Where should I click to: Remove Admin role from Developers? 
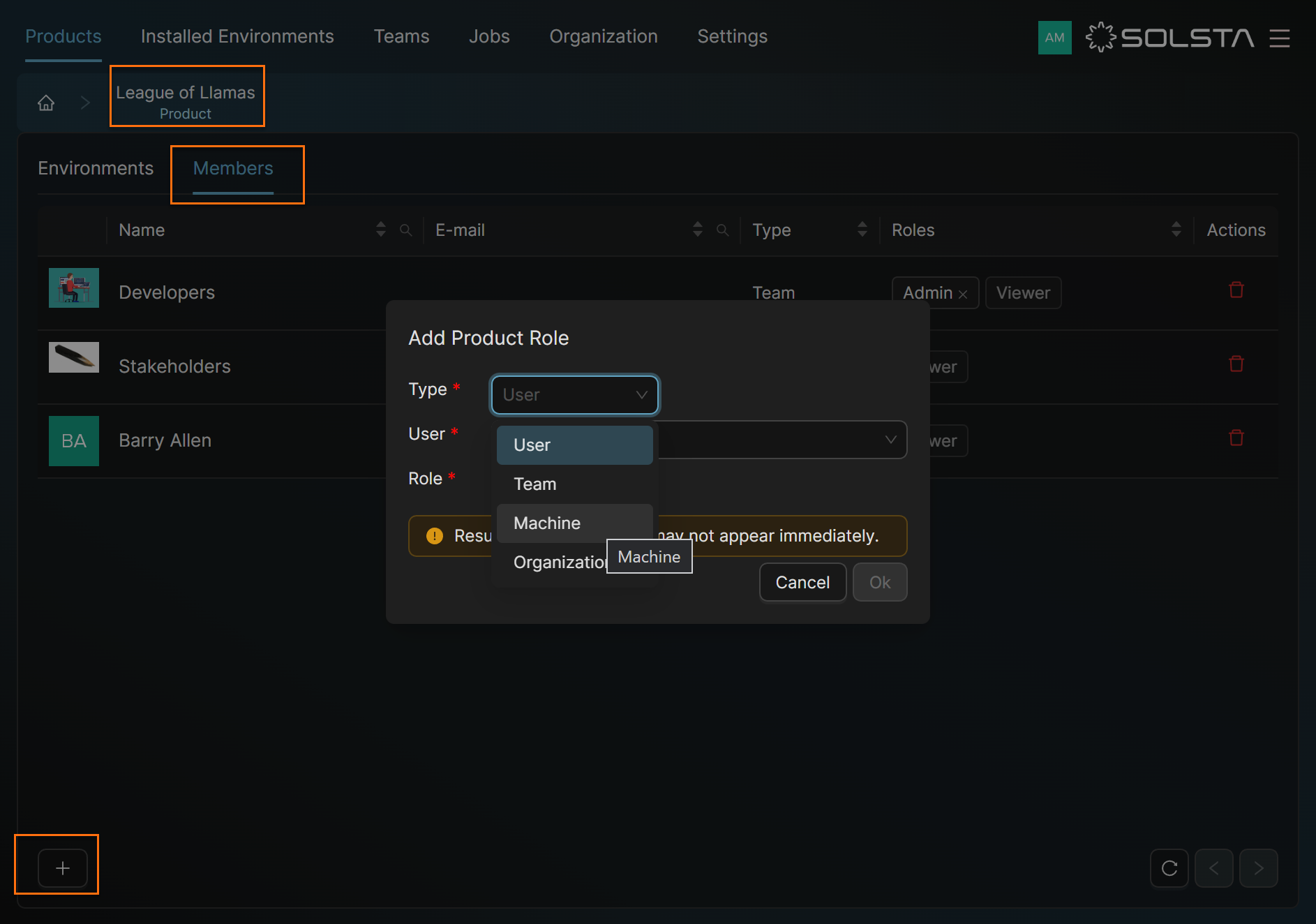click(963, 294)
